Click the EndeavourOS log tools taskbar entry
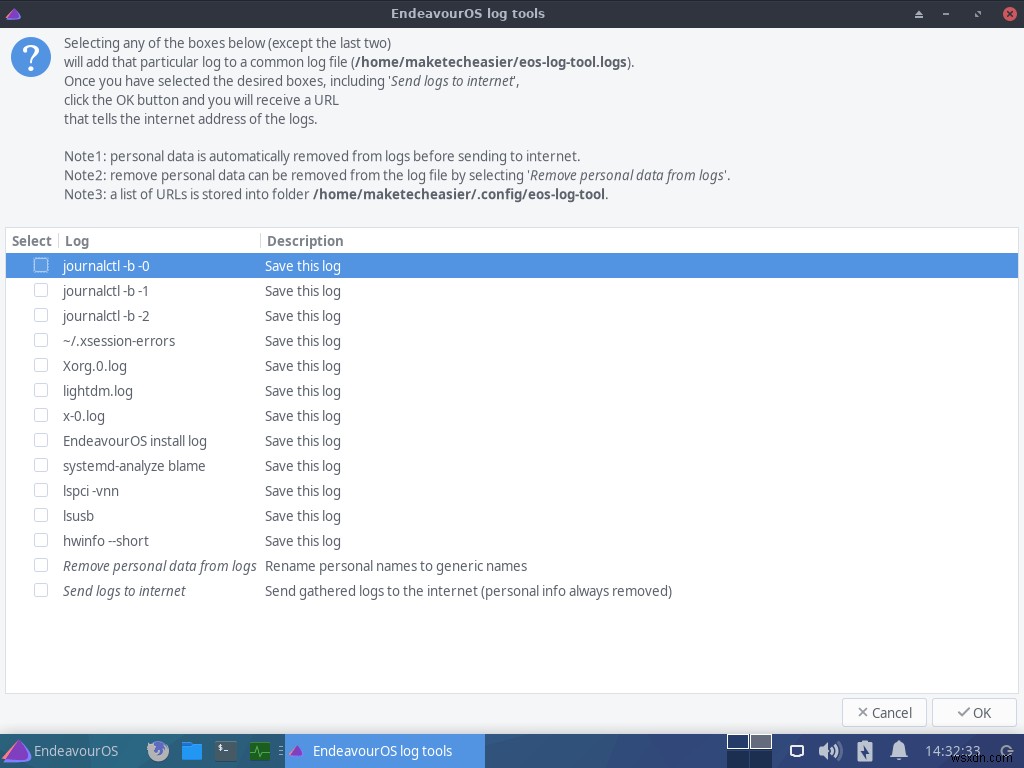The height and width of the screenshot is (768, 1024). pyautogui.click(x=386, y=751)
